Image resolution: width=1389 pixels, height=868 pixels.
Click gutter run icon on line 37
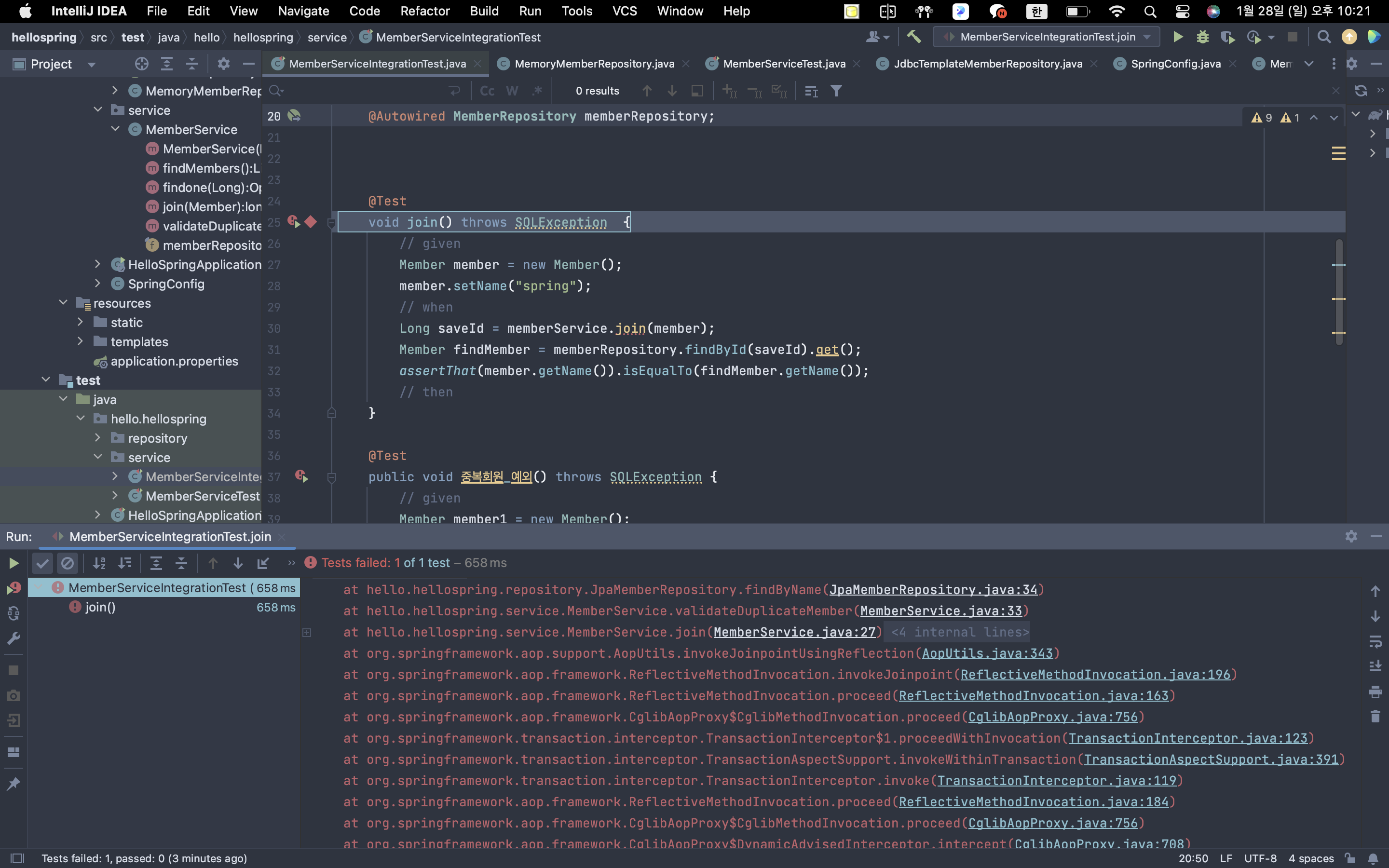coord(301,476)
